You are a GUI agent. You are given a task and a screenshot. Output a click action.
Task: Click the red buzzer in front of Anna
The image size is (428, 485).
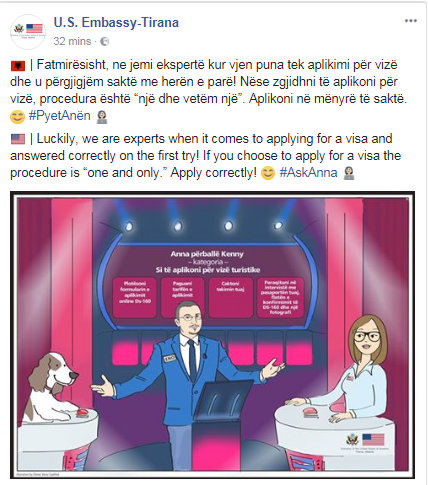tap(310, 413)
